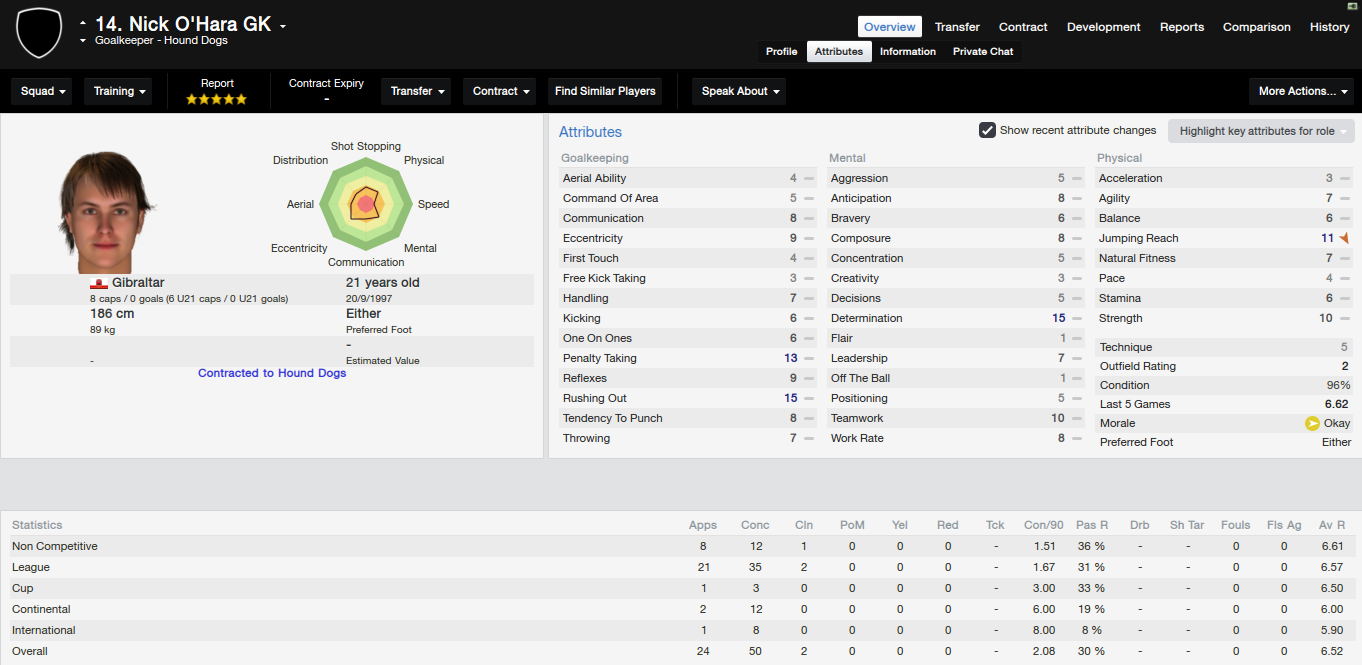Toggle Show recent attribute changes checkbox
Image resolution: width=1362 pixels, height=665 pixels.
987,130
